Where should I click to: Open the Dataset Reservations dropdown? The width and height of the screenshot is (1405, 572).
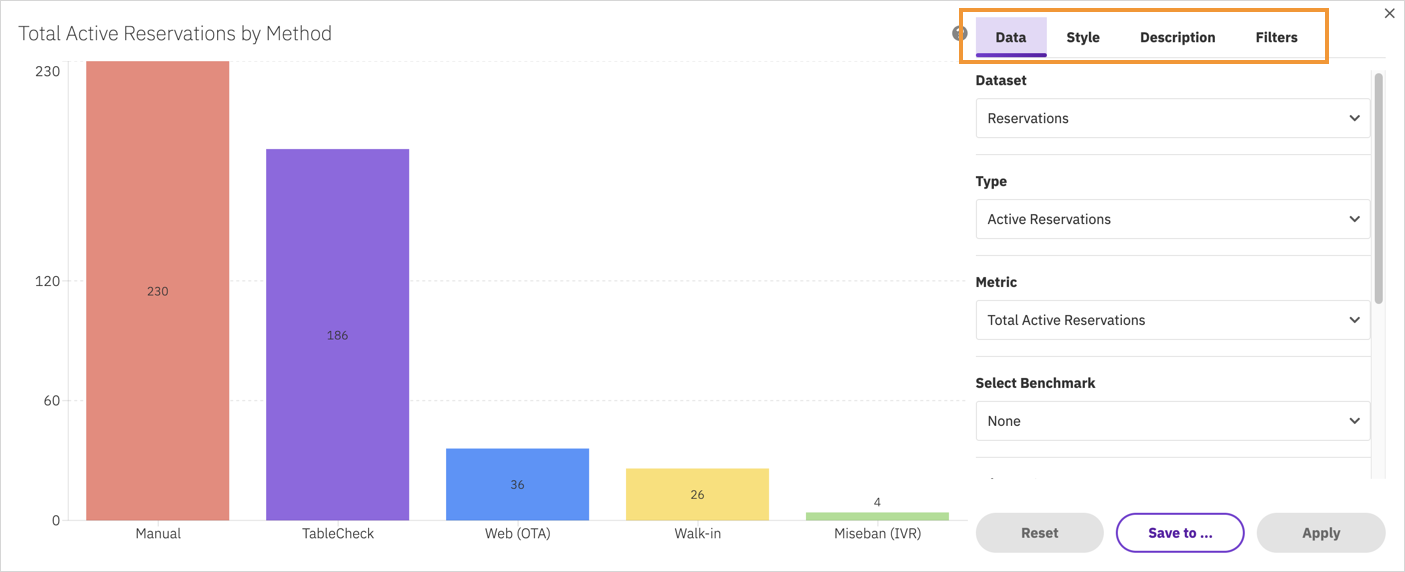[1173, 118]
